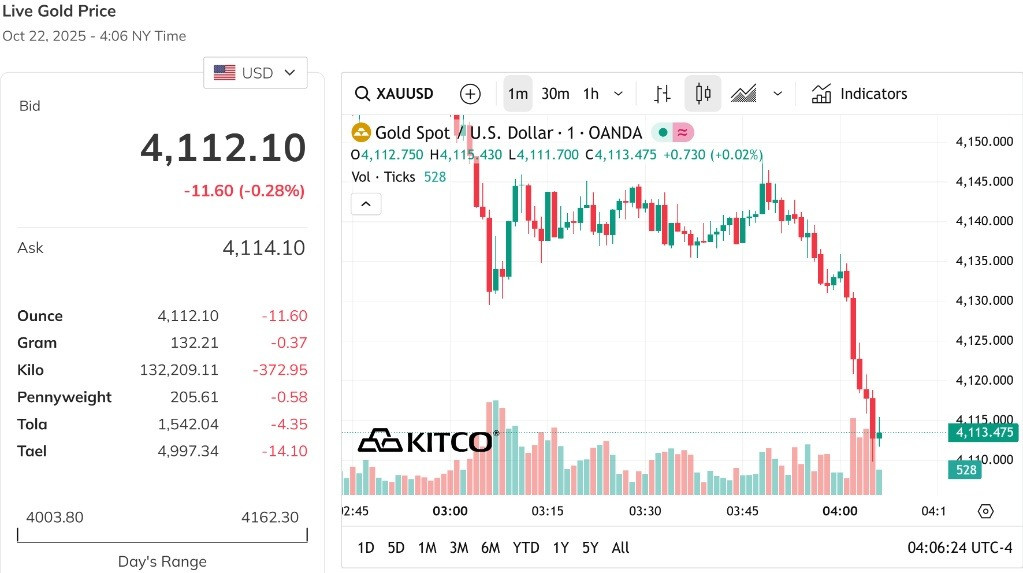Open chart settings via the gear icon
The height and width of the screenshot is (573, 1023).
tap(985, 511)
